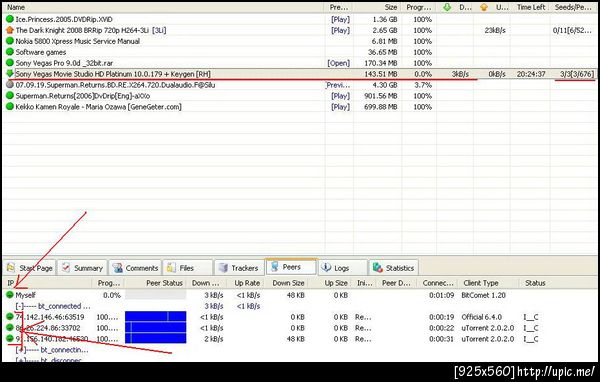Screen dimensions: 600x382
Task: Click the Trackers tab icon
Action: click(223, 268)
